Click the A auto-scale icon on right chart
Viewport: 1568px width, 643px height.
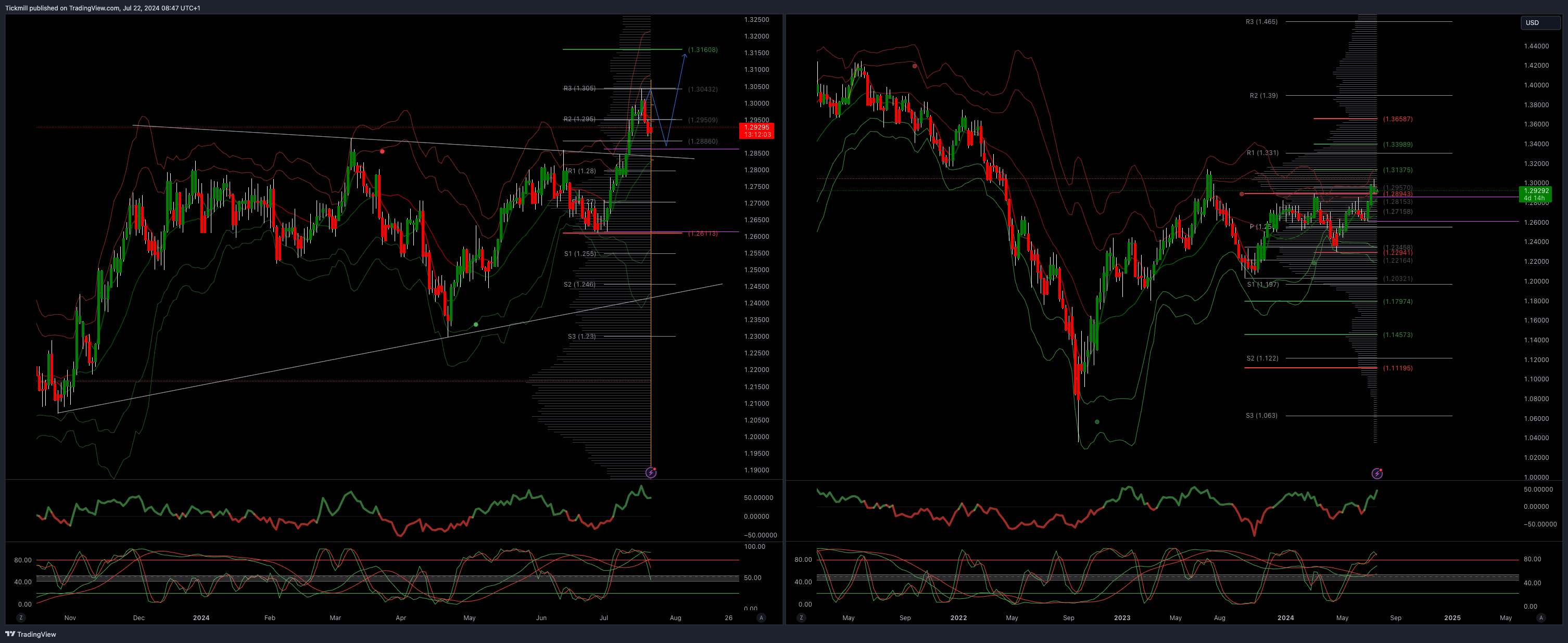coord(1540,618)
